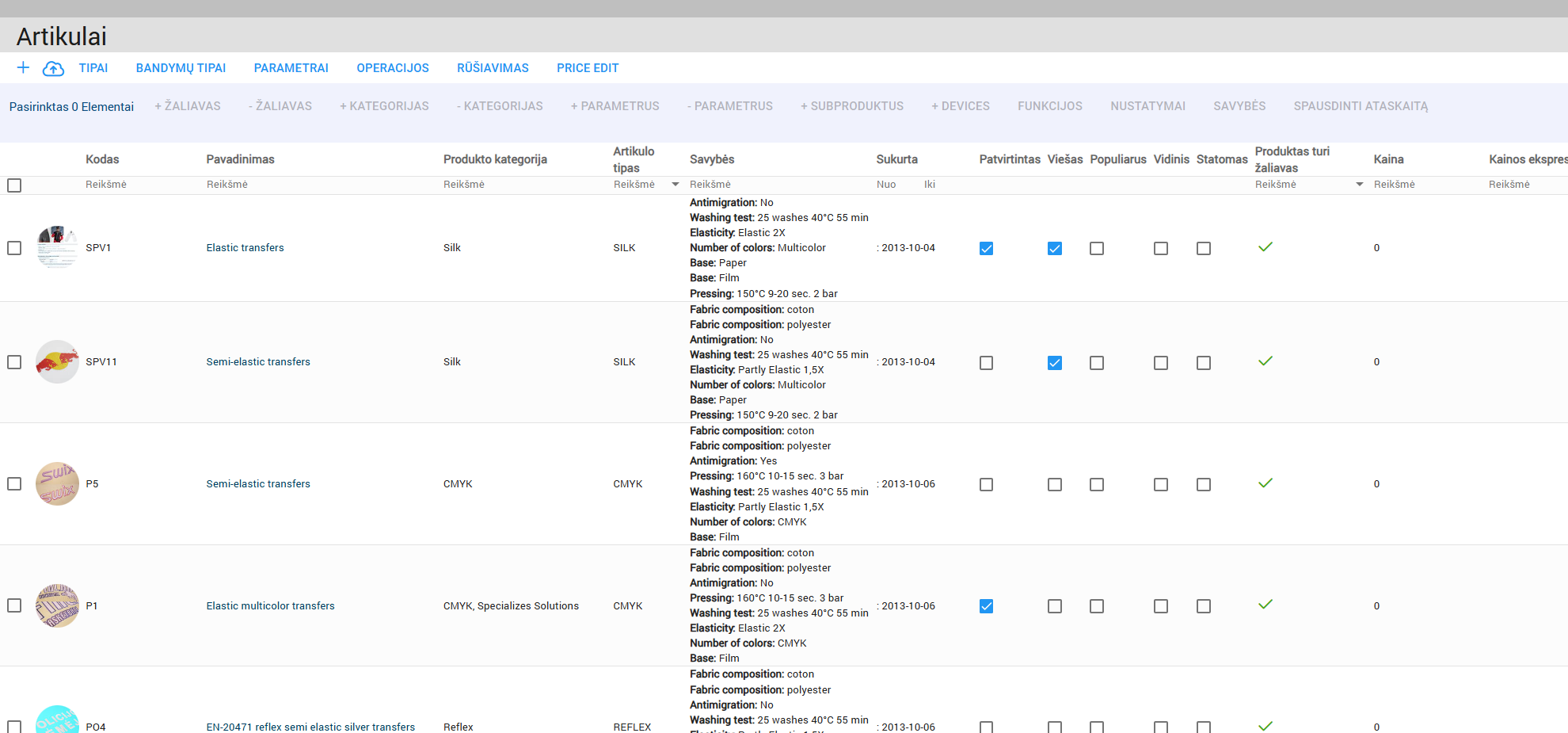The width and height of the screenshot is (1568, 733).
Task: Click the cloud upload icon
Action: (x=53, y=69)
